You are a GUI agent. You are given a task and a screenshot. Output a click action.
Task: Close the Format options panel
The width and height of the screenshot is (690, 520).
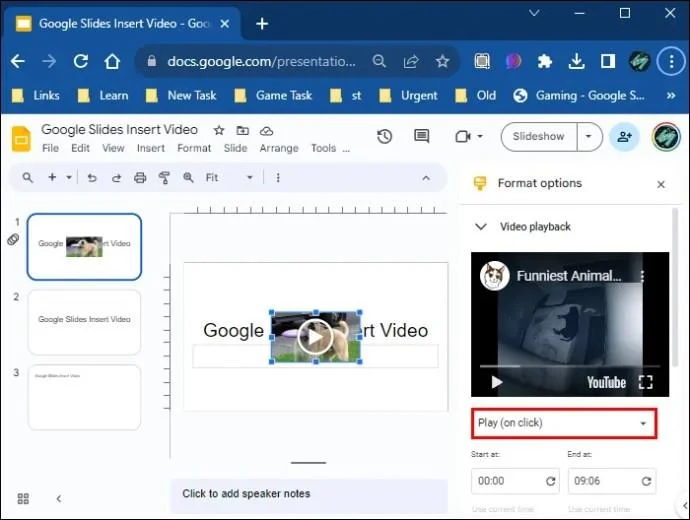[661, 184]
